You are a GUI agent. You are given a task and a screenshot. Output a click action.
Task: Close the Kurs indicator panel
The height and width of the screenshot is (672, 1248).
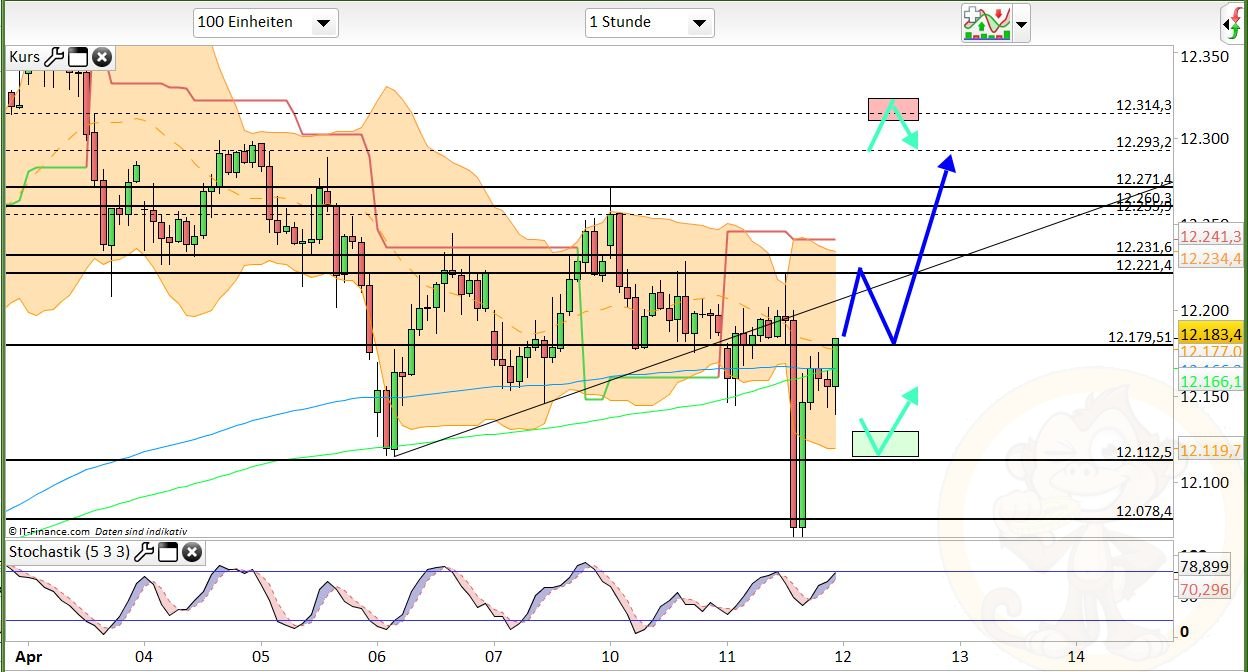click(102, 57)
